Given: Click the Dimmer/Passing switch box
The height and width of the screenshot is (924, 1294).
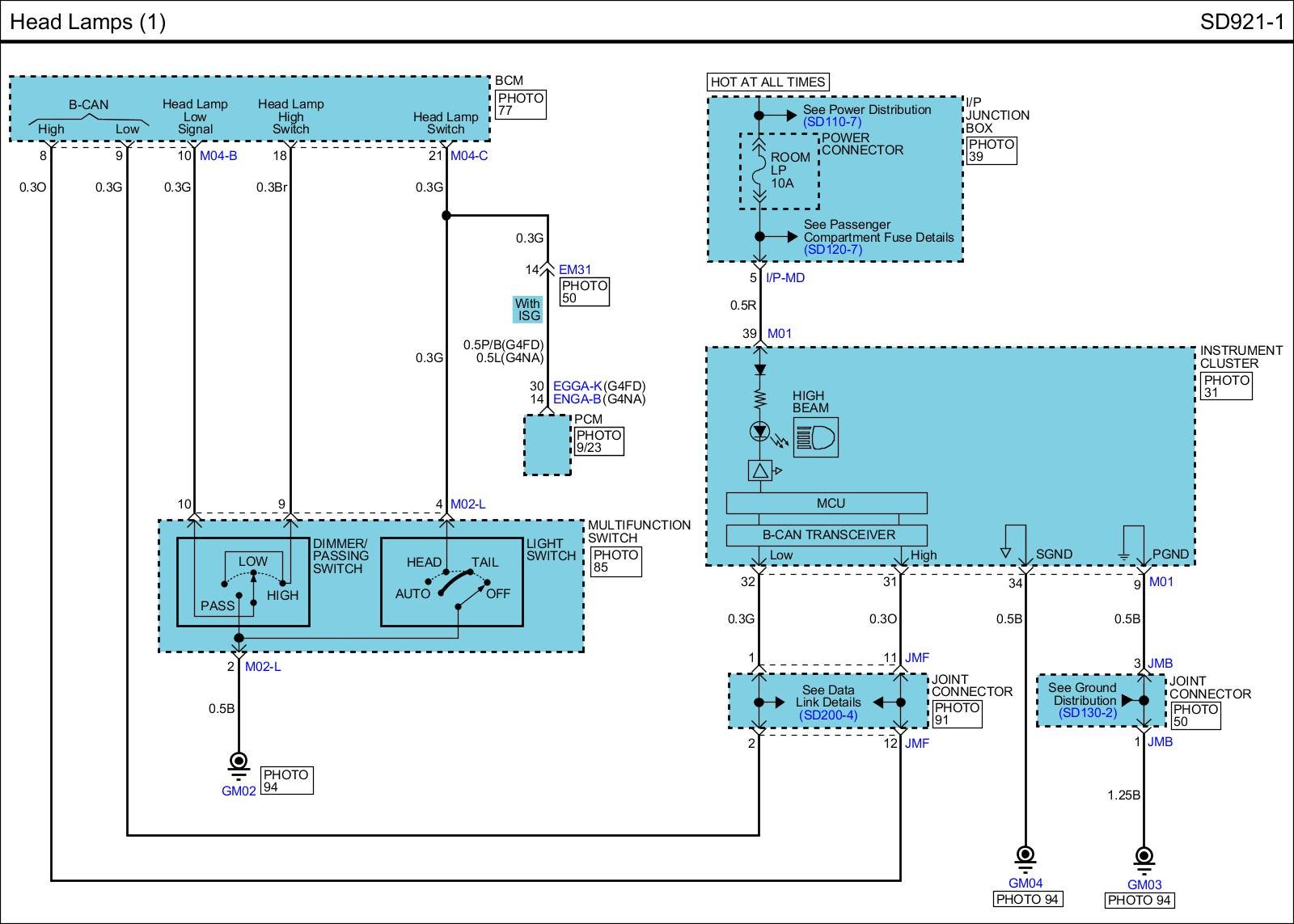Looking at the screenshot, I should [x=243, y=582].
